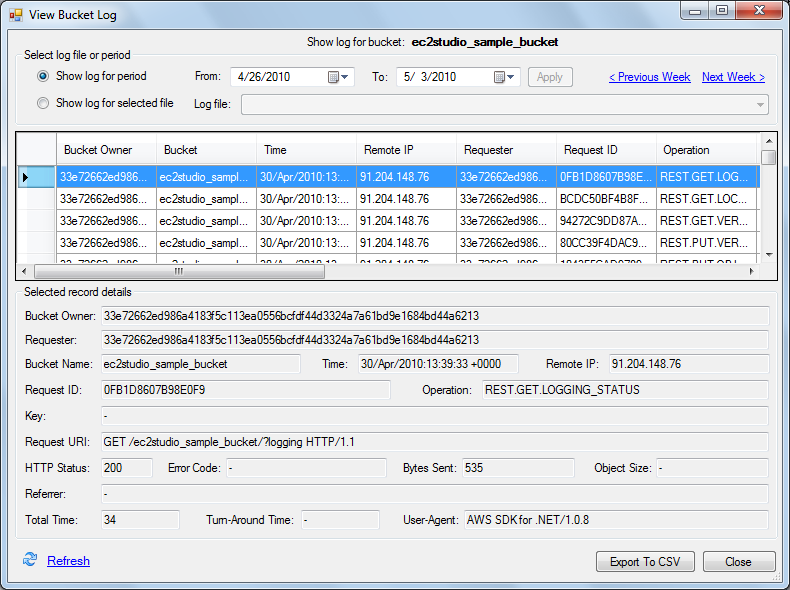This screenshot has height=590, width=790.
Task: Go to Previous Week link
Action: (649, 77)
